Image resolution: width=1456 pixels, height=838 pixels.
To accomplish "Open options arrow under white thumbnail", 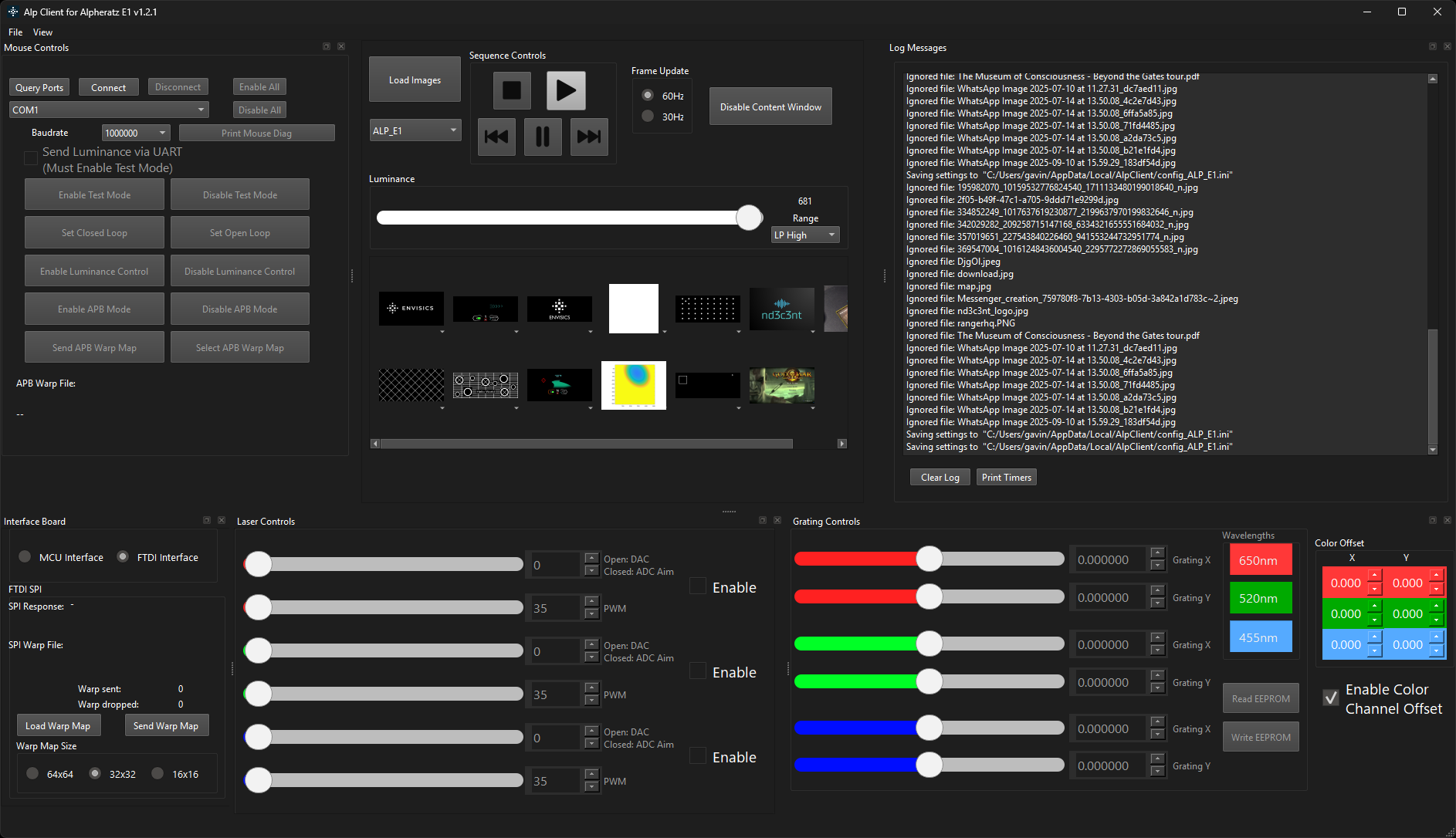I will (665, 332).
